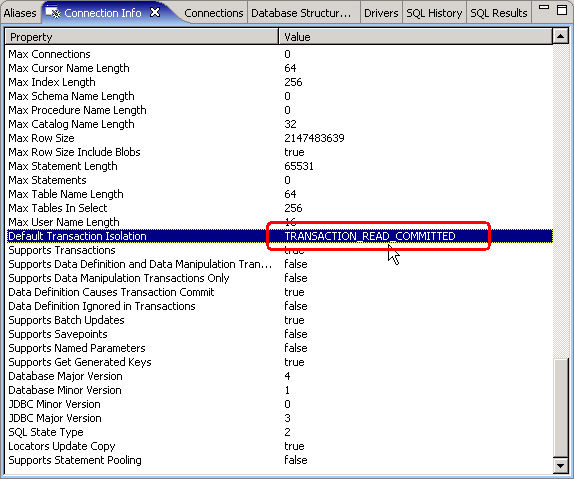Select the Supports Get Generated Keys row
The width and height of the screenshot is (574, 479).
coord(280,362)
